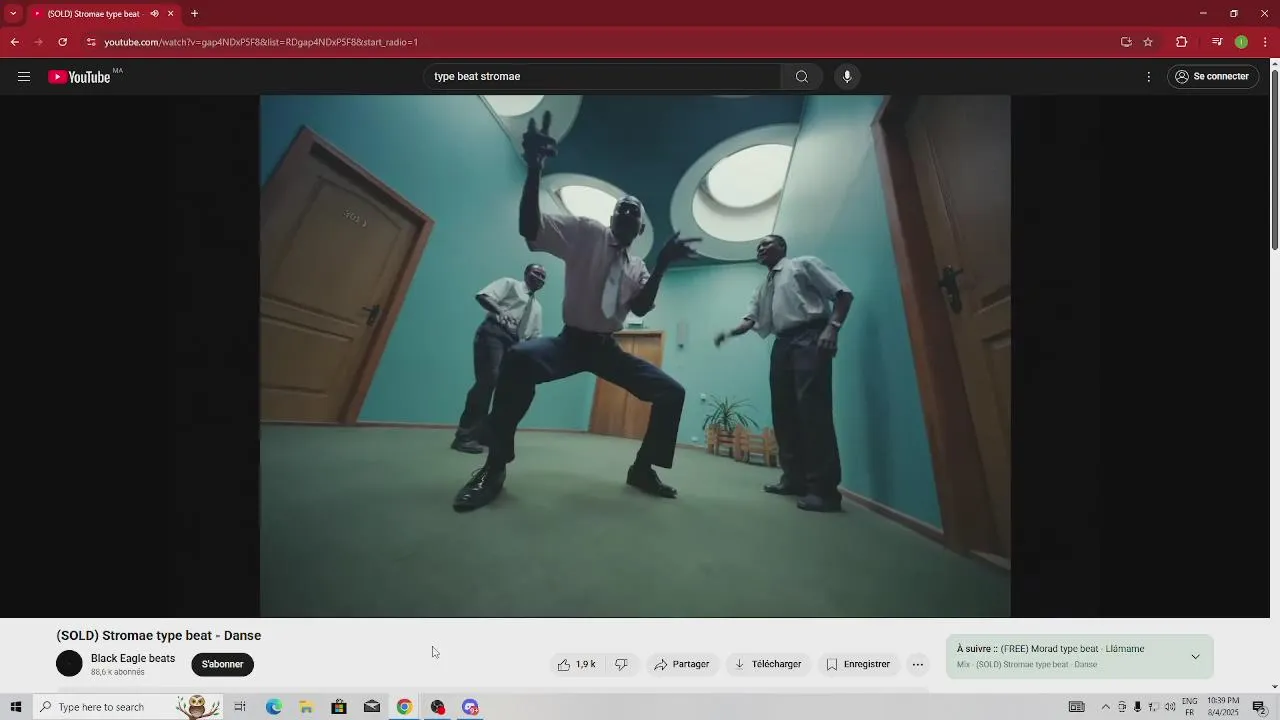Viewport: 1280px width, 720px height.
Task: Open more actions ellipsis beside Enregistrer
Action: pos(918,664)
